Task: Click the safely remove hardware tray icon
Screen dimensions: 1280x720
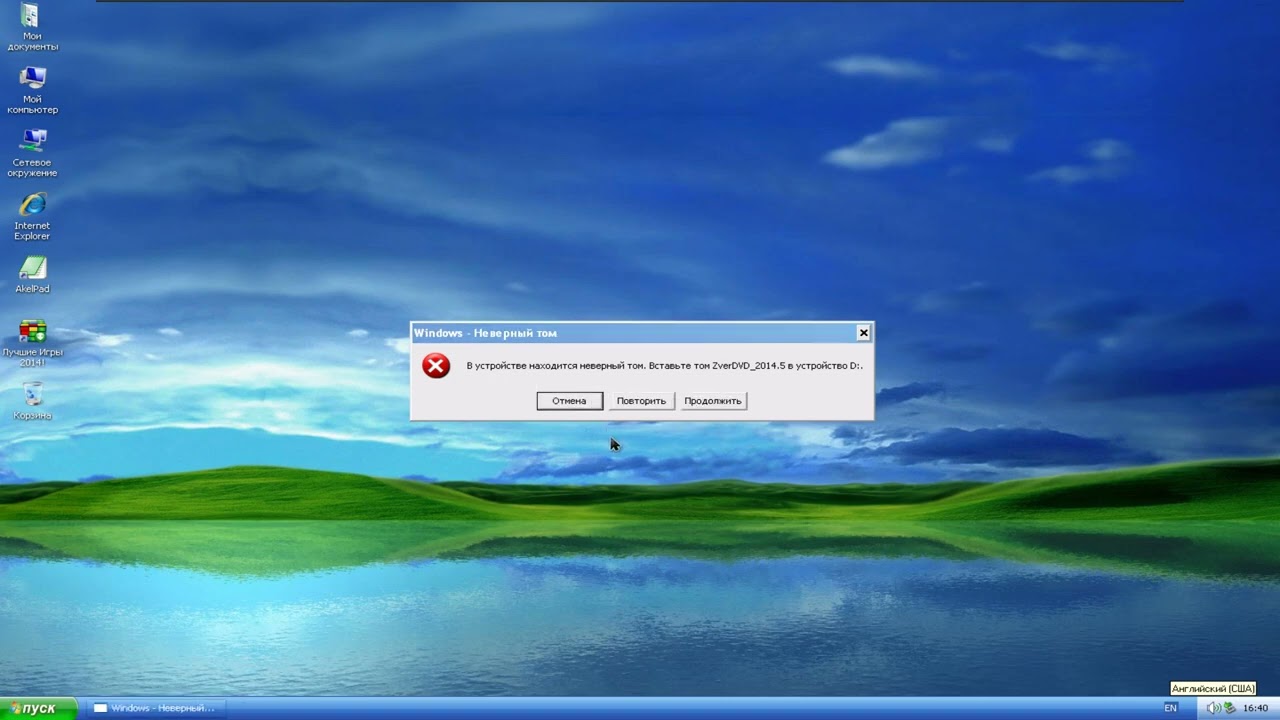Action: click(1228, 708)
